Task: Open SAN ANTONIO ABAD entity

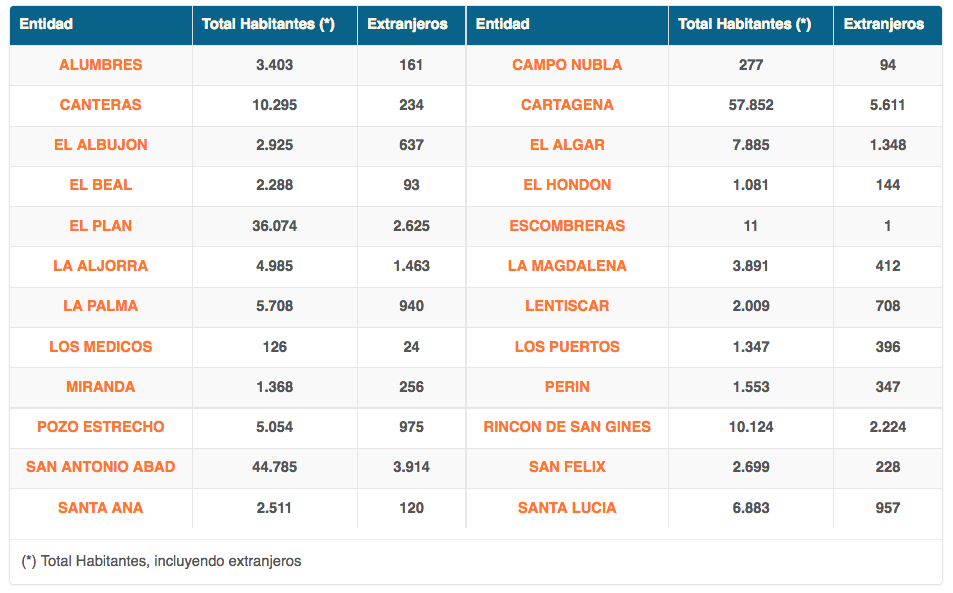Action: (x=100, y=467)
